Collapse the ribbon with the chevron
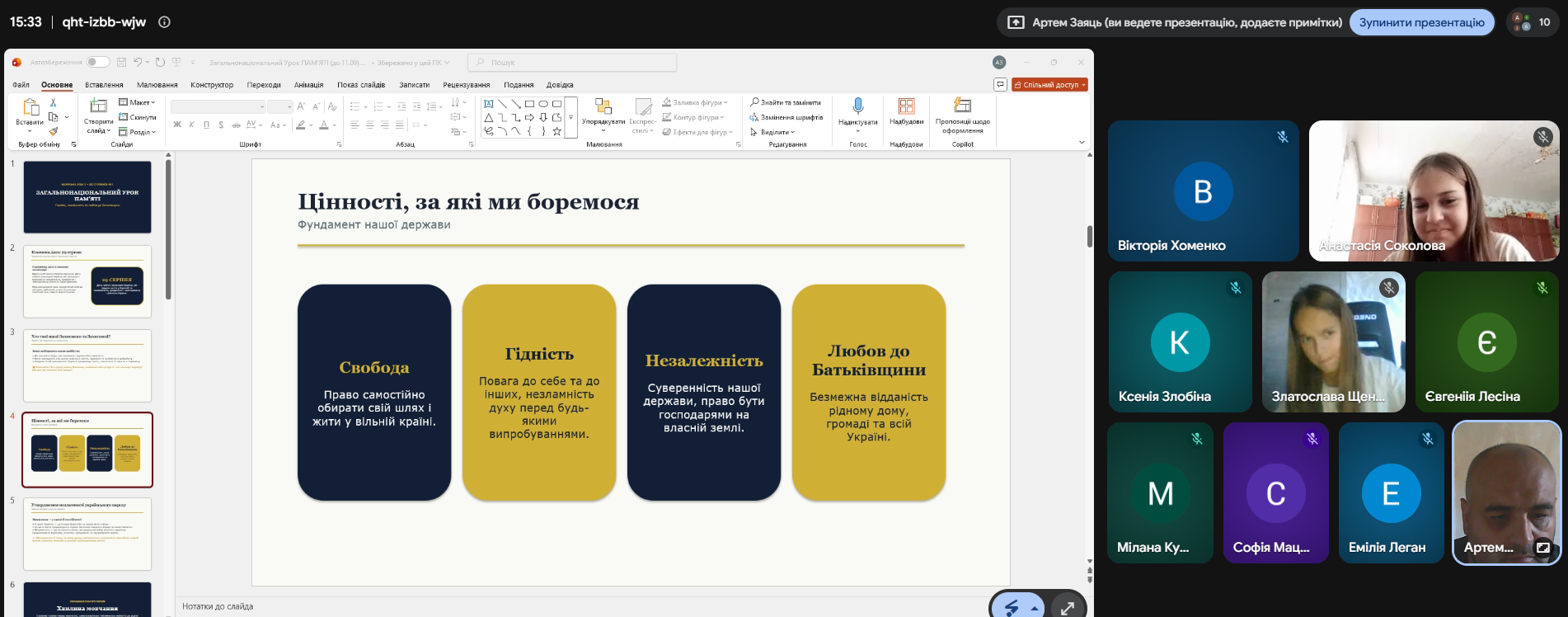 pos(1082,143)
